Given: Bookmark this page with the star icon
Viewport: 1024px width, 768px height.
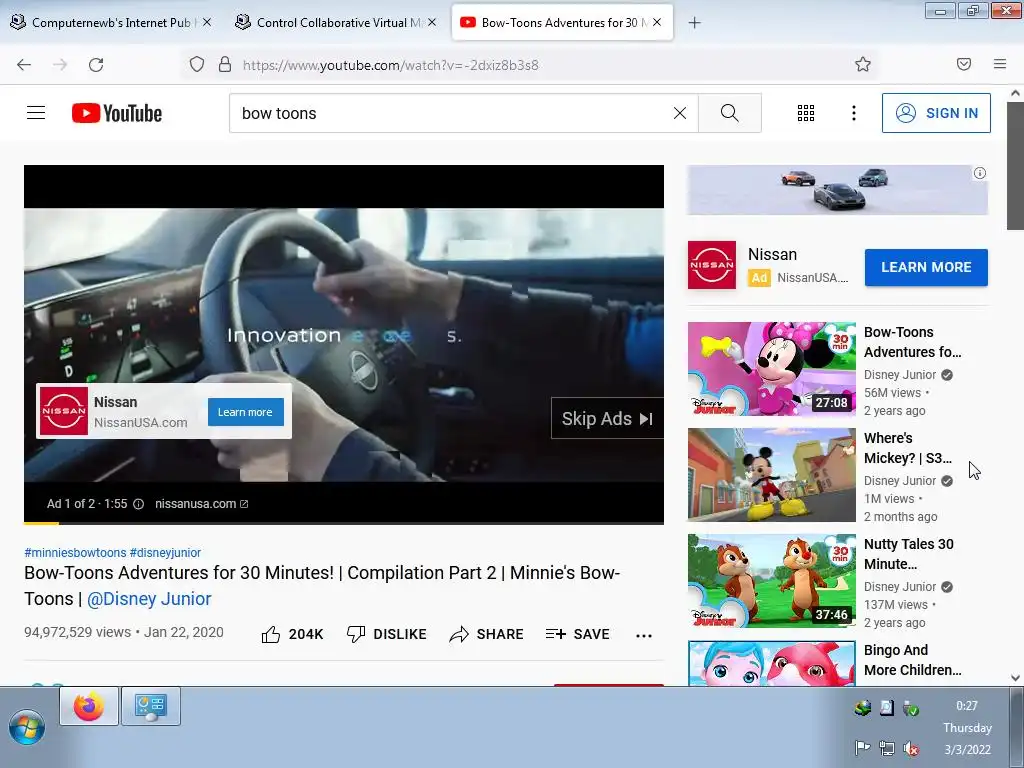Looking at the screenshot, I should click(863, 65).
